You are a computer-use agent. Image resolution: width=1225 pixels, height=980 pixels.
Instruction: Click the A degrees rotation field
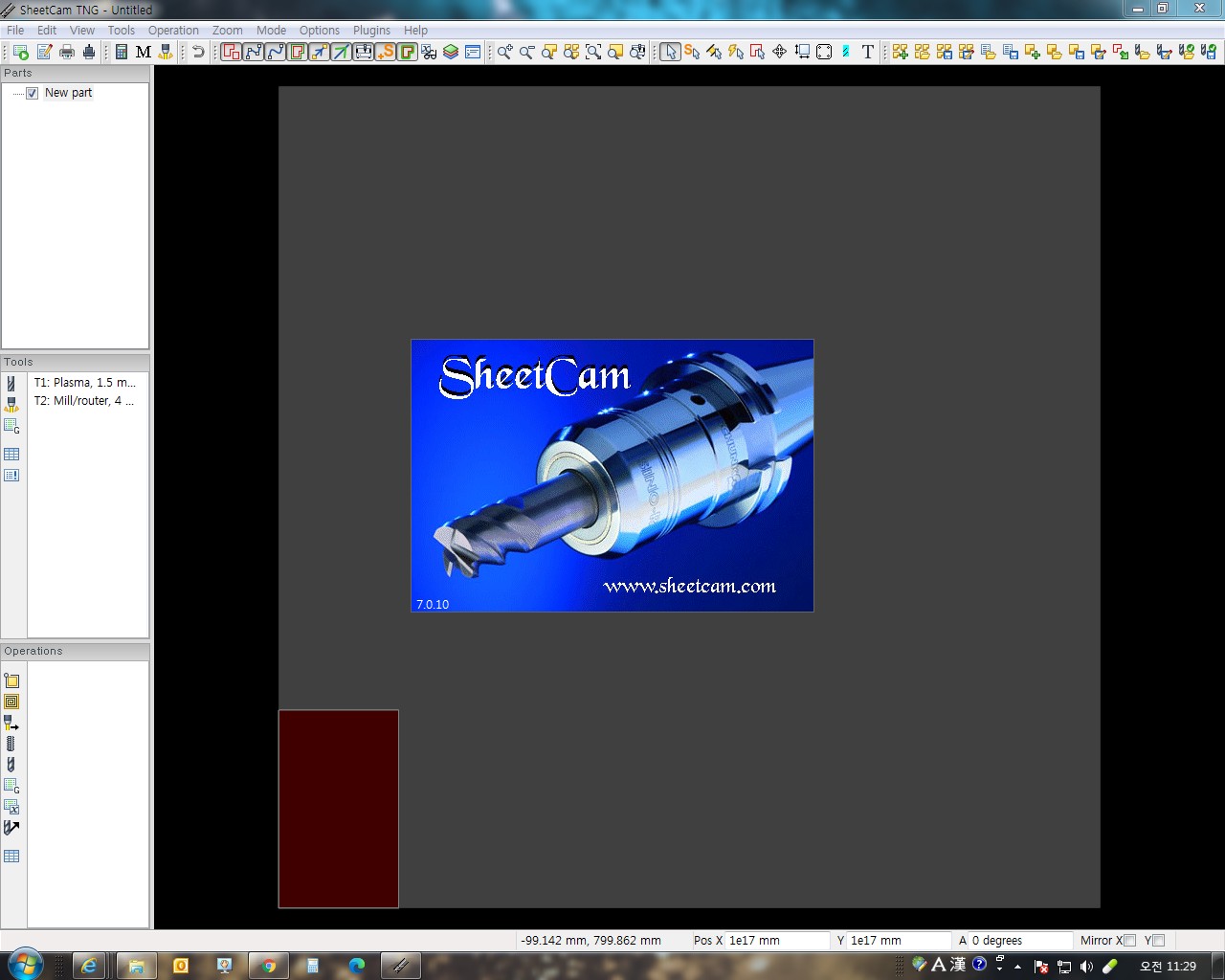[x=1020, y=941]
